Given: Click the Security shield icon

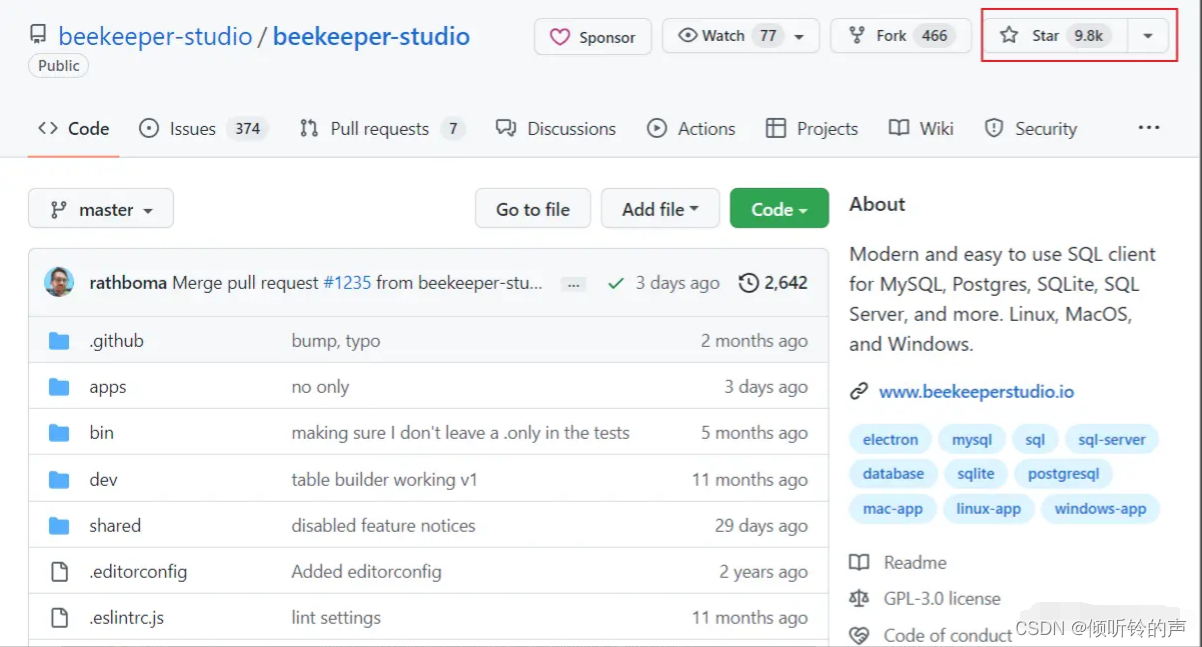Looking at the screenshot, I should pyautogui.click(x=994, y=128).
